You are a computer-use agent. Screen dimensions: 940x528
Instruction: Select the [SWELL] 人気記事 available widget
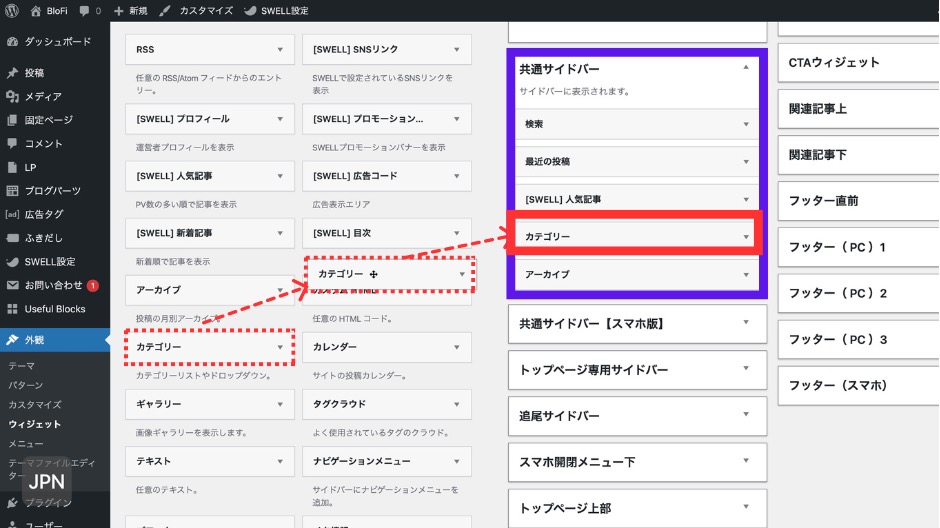tap(210, 176)
